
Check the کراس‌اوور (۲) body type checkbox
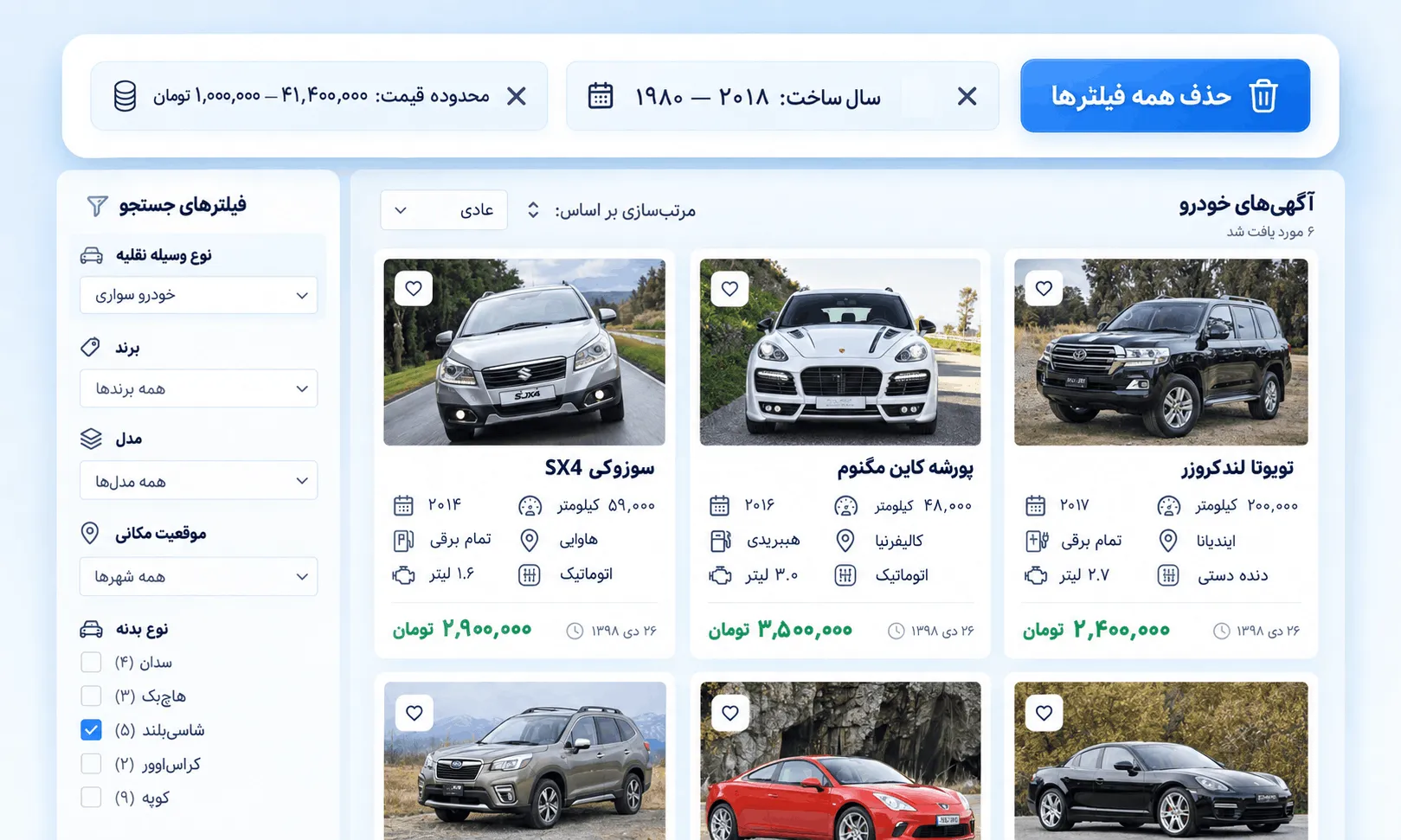click(x=91, y=763)
